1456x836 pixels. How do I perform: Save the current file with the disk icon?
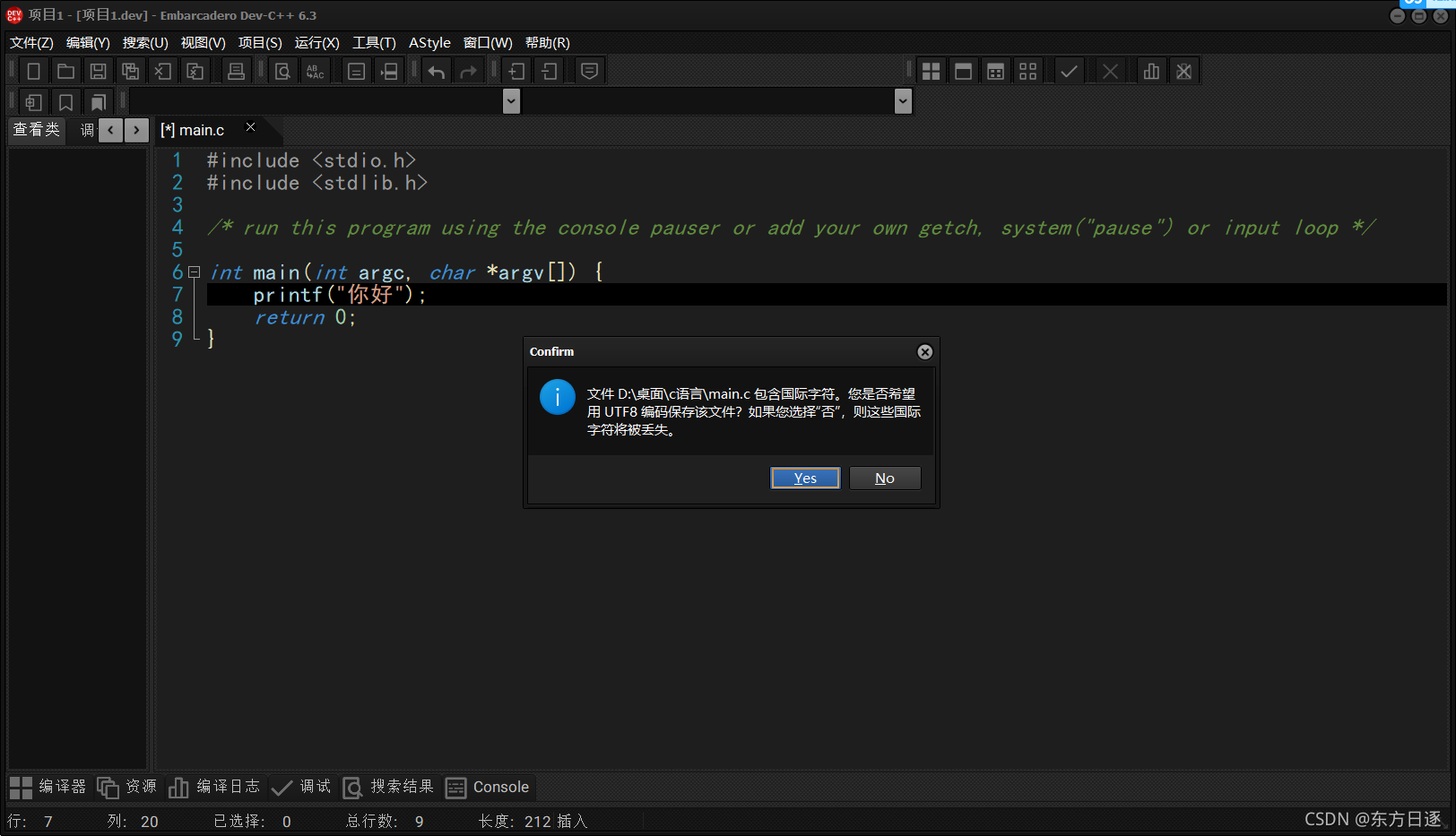coord(99,71)
